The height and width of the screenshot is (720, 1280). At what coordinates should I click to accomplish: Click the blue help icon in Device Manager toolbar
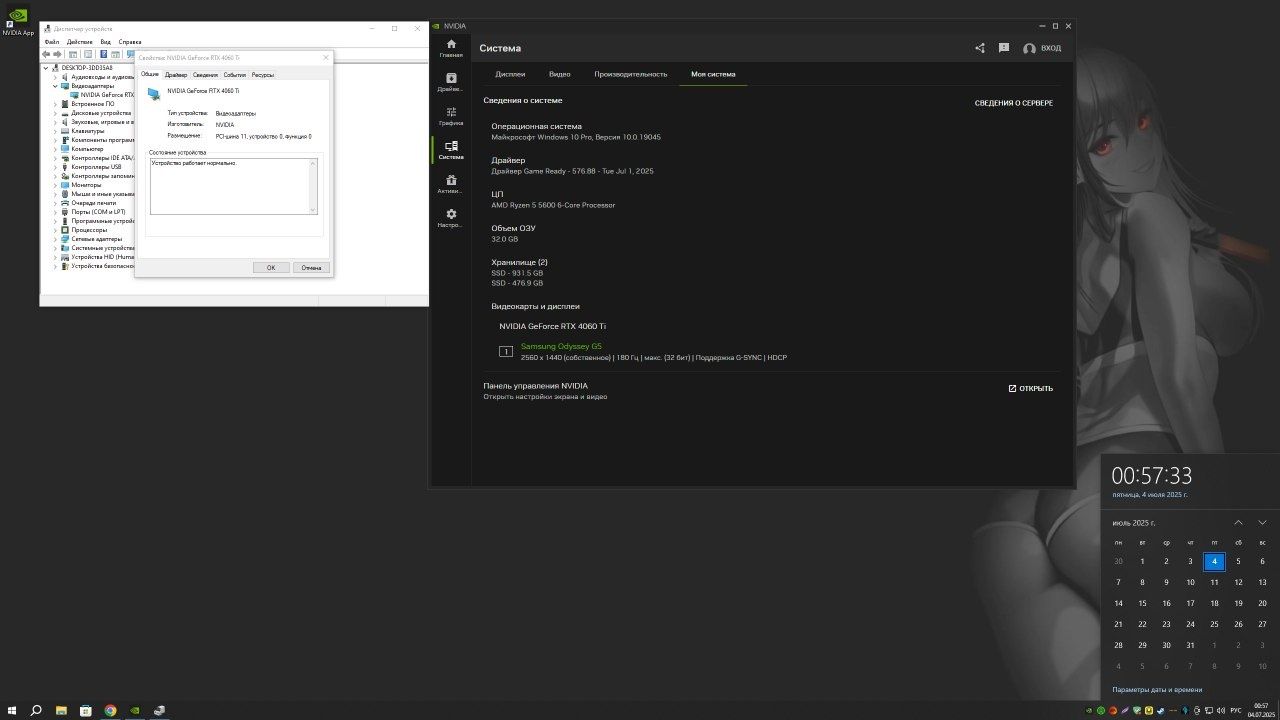pos(104,54)
